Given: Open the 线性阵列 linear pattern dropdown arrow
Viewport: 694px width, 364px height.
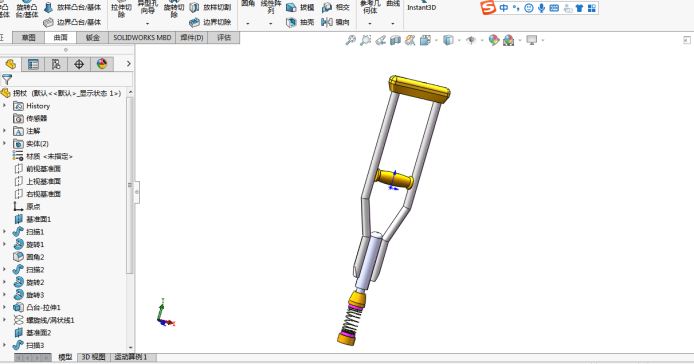Looking at the screenshot, I should [x=270, y=23].
